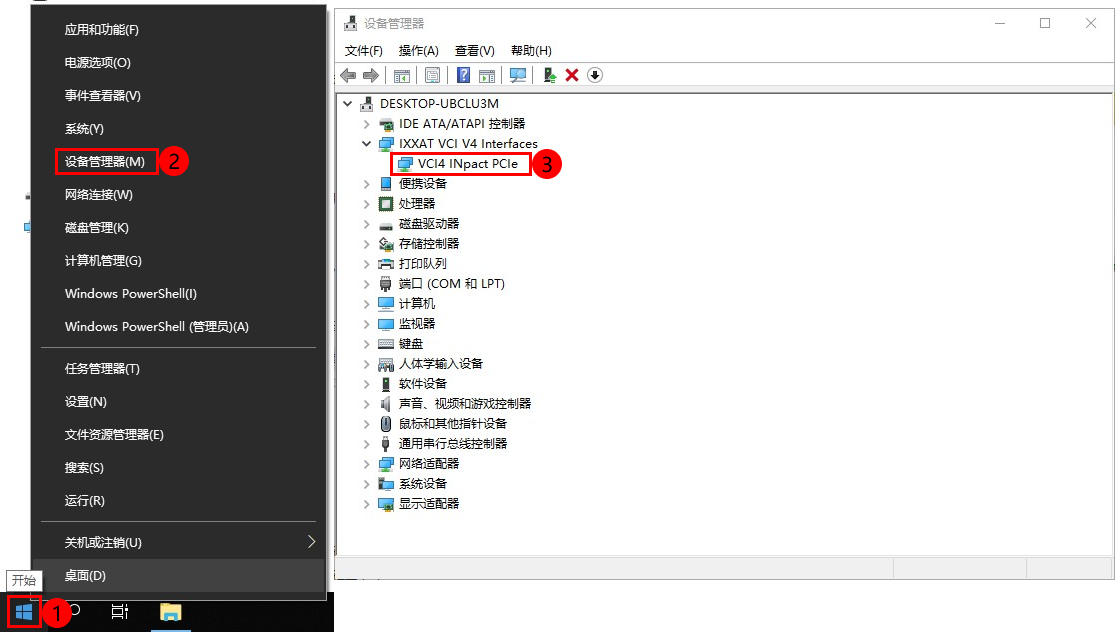Click the show/hide console tree icon
Viewport: 1115px width, 632px height.
(401, 75)
